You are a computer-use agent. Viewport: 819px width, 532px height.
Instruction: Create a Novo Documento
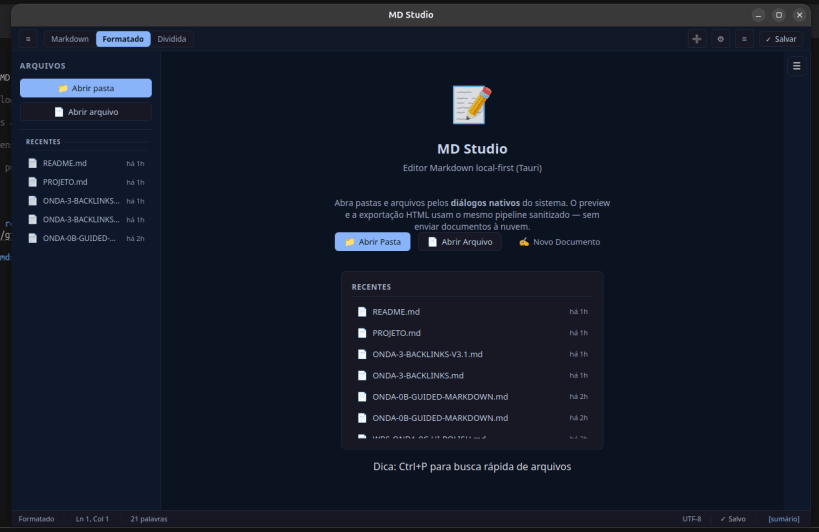click(559, 242)
